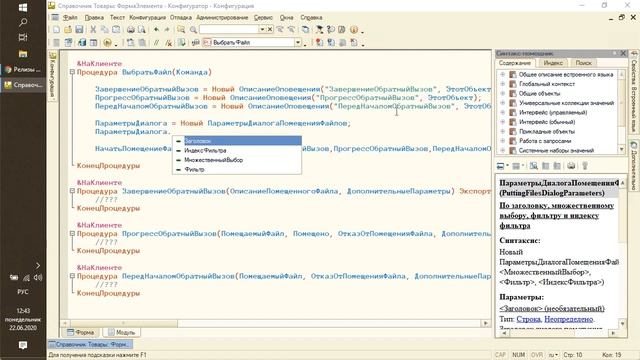640x360 pixels.
Task: Select the Модуль tab
Action: pyautogui.click(x=122, y=332)
